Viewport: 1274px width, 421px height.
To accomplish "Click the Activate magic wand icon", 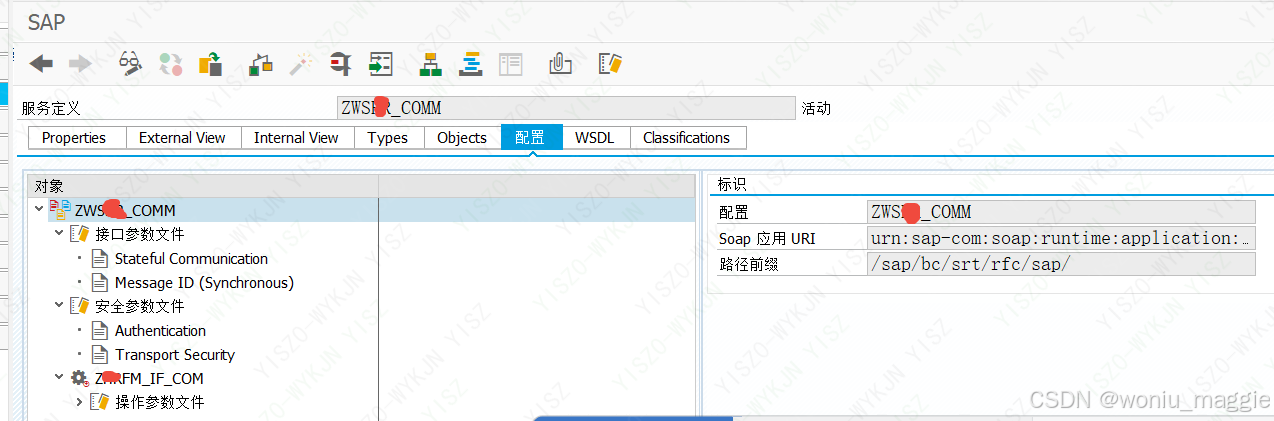I will click(301, 65).
